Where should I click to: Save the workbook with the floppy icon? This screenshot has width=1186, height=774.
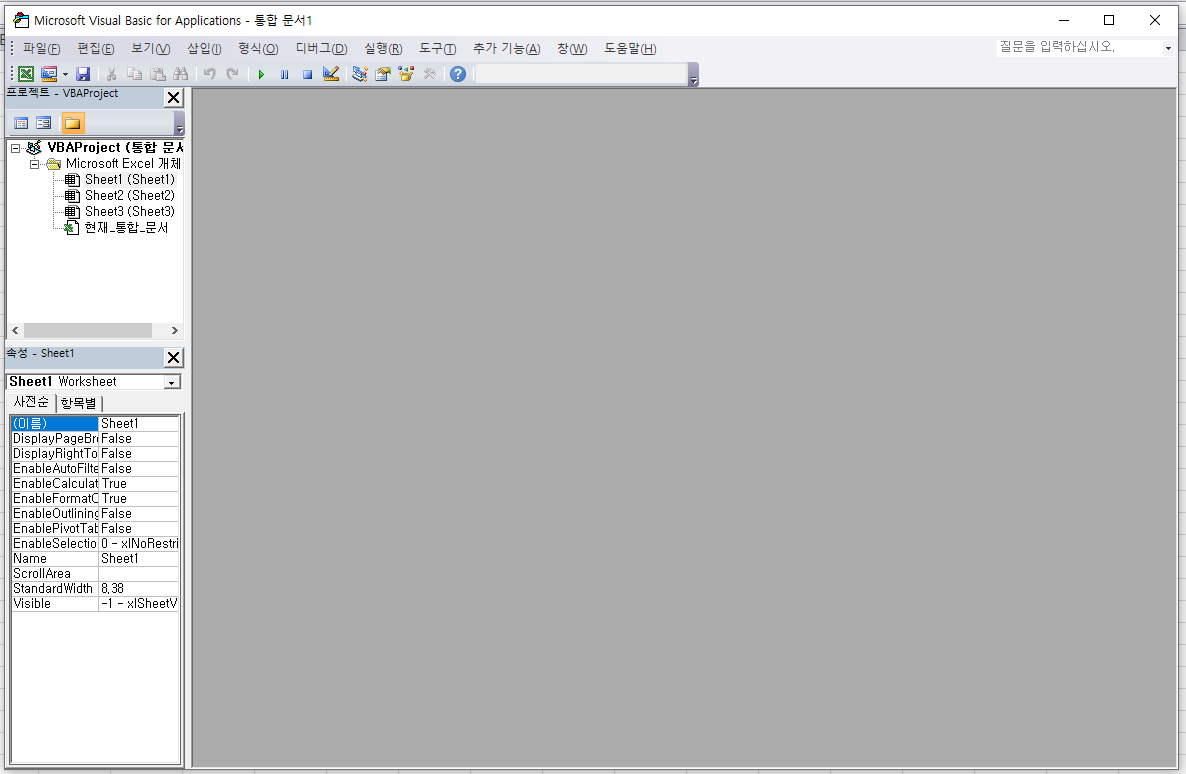coord(83,74)
